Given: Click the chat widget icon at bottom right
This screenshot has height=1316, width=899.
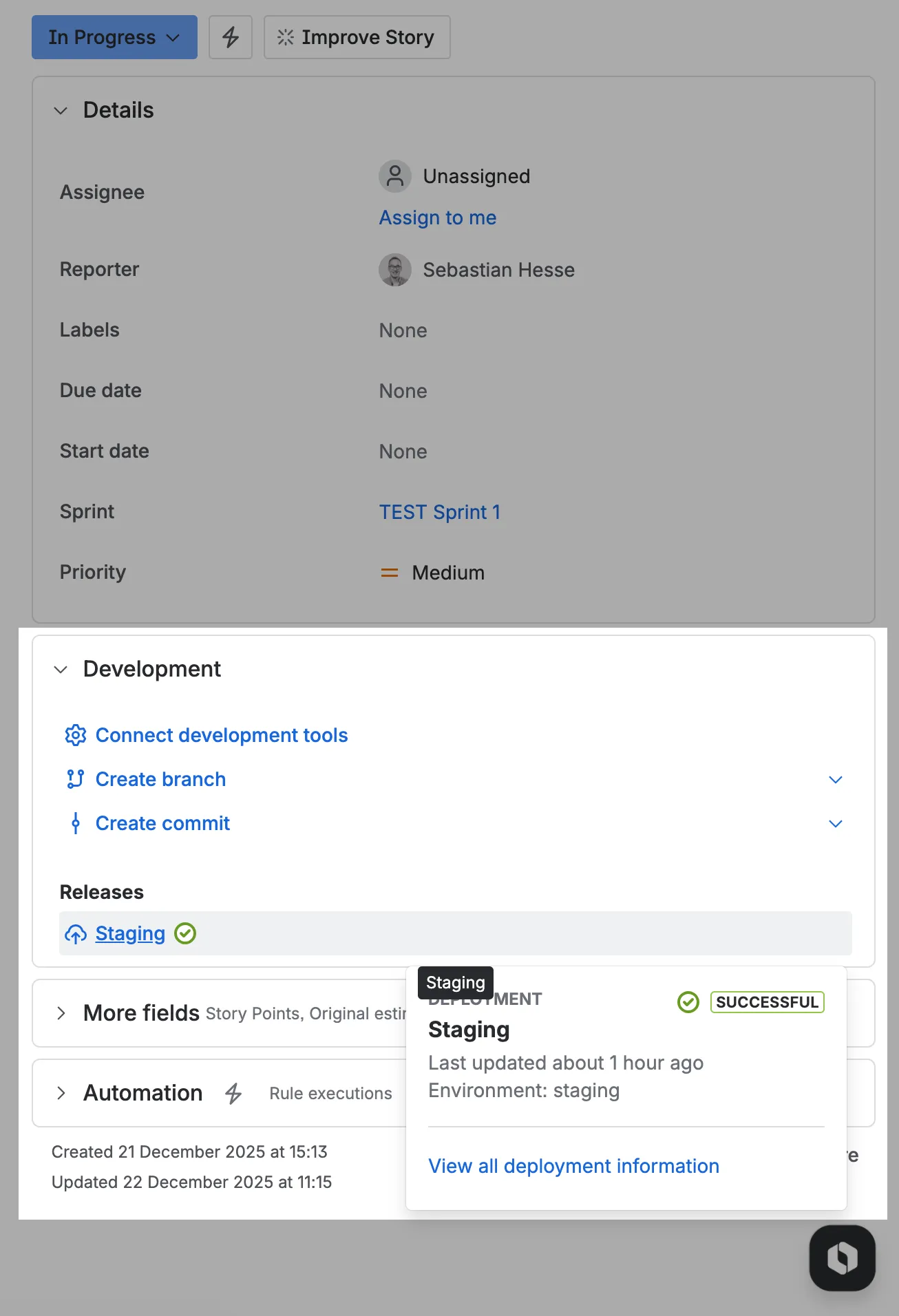Looking at the screenshot, I should (x=842, y=1256).
